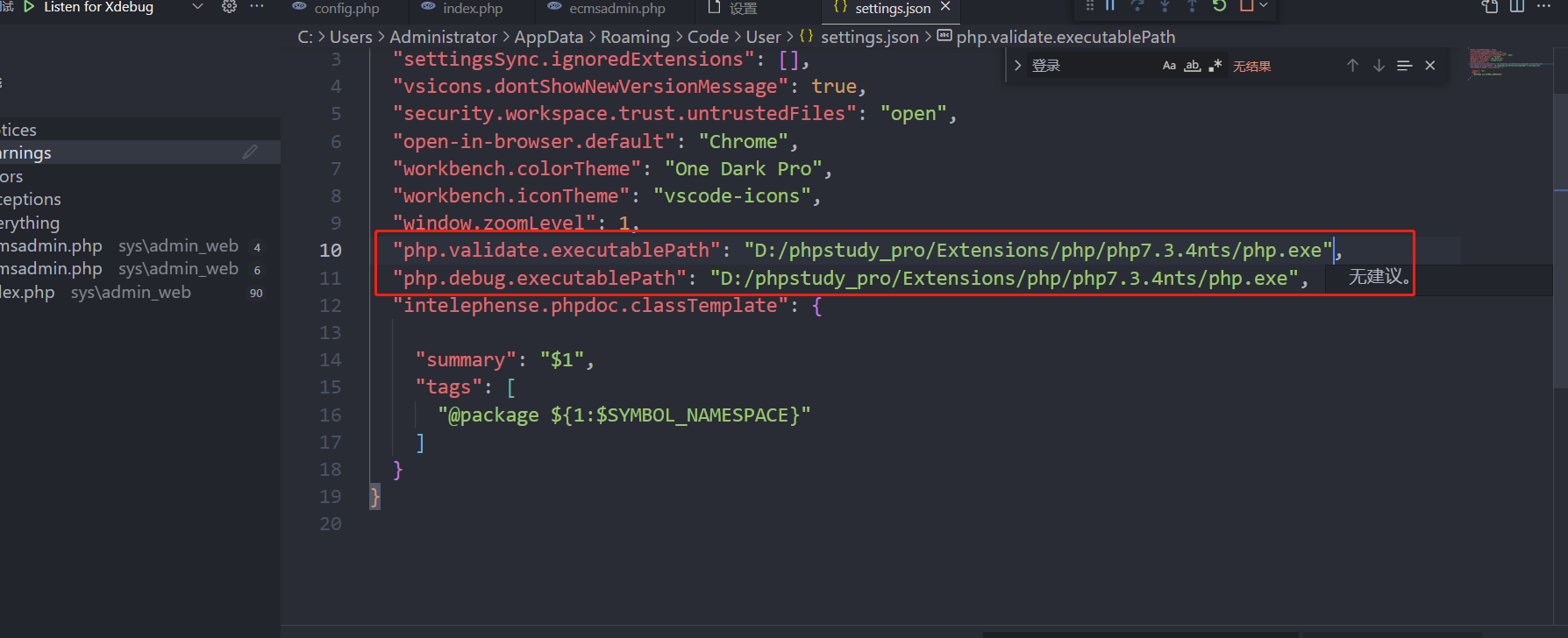Open editor more actions ellipsis at top right

coord(1544,7)
